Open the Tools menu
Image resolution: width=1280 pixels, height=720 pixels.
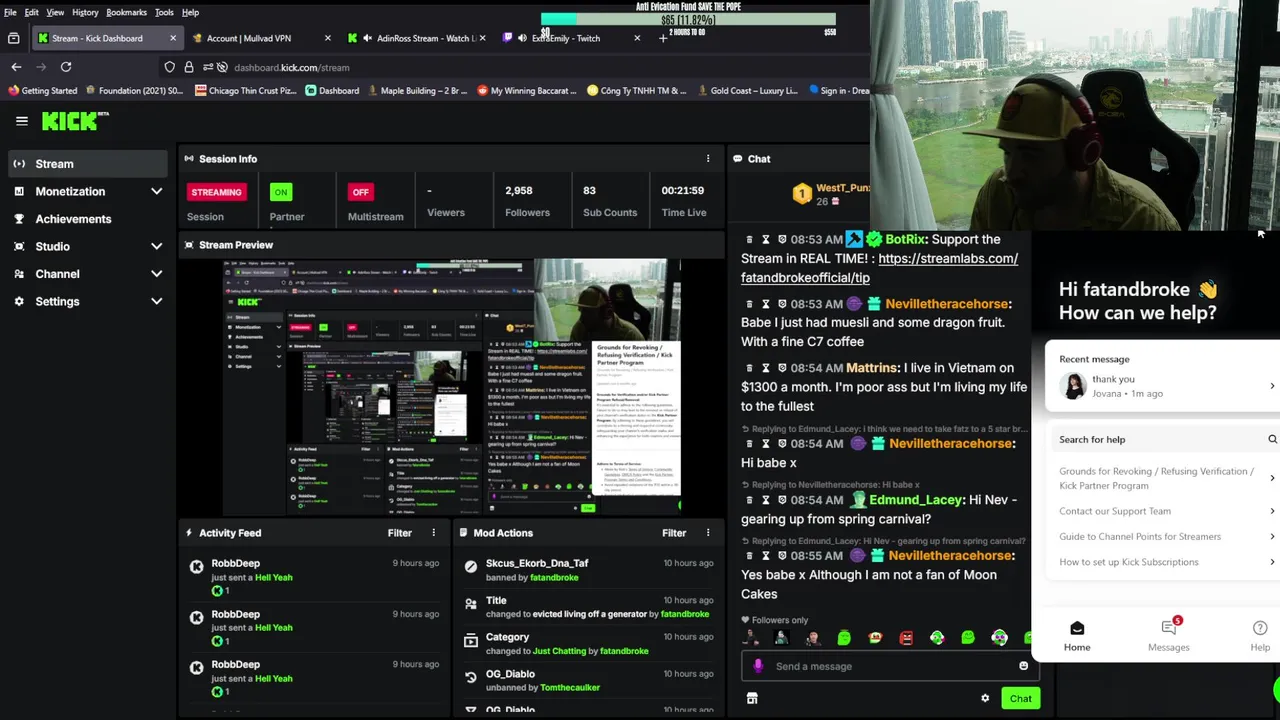coord(164,12)
